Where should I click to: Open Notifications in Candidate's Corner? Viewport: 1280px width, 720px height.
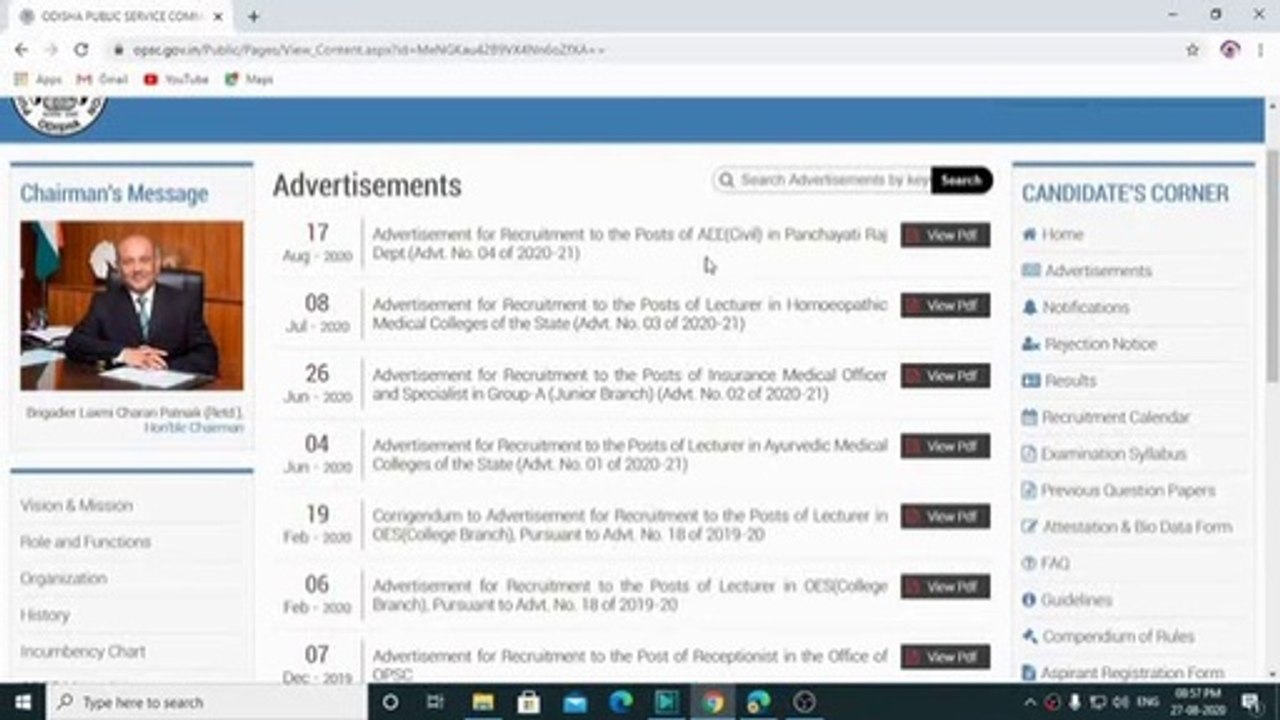pyautogui.click(x=1075, y=307)
